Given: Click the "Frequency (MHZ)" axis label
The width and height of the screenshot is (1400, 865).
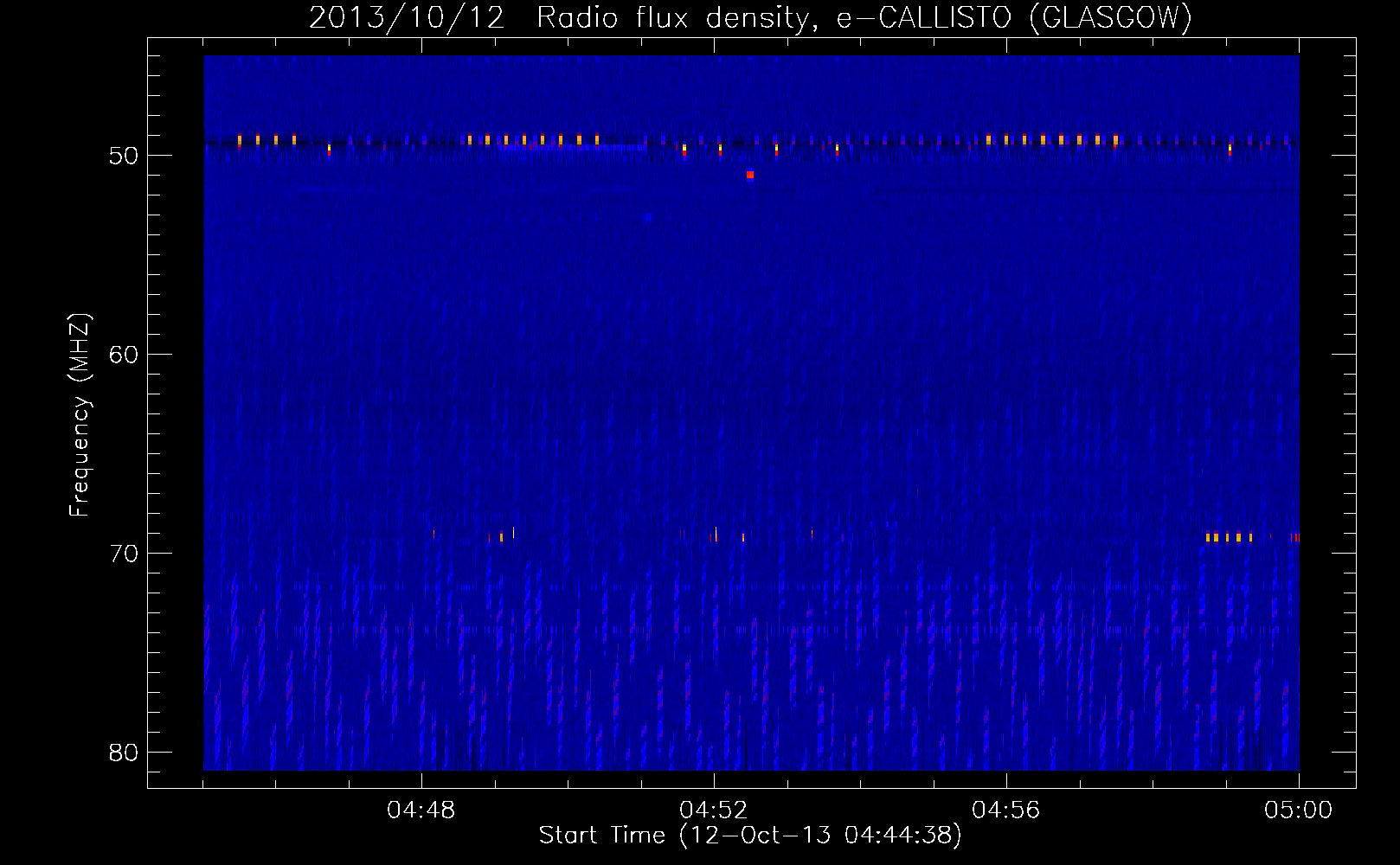Looking at the screenshot, I should 80,415.
